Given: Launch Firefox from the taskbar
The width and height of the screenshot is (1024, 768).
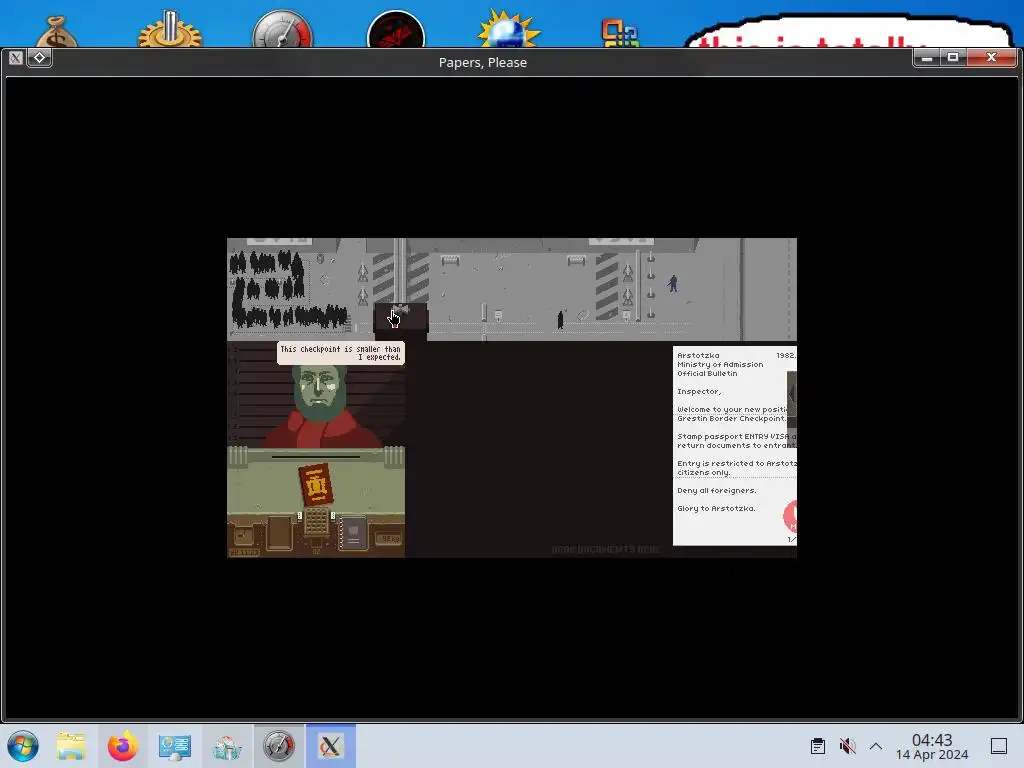Looking at the screenshot, I should [x=123, y=746].
